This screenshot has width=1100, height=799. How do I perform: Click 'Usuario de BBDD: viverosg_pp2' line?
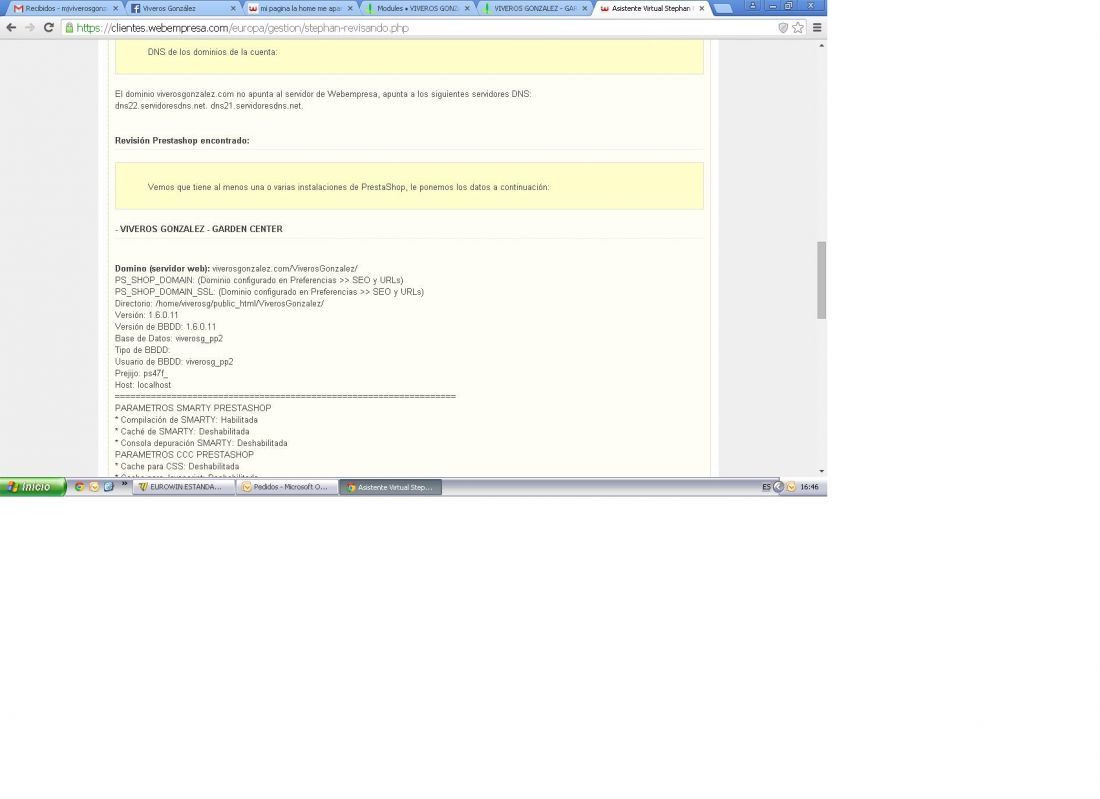(174, 362)
